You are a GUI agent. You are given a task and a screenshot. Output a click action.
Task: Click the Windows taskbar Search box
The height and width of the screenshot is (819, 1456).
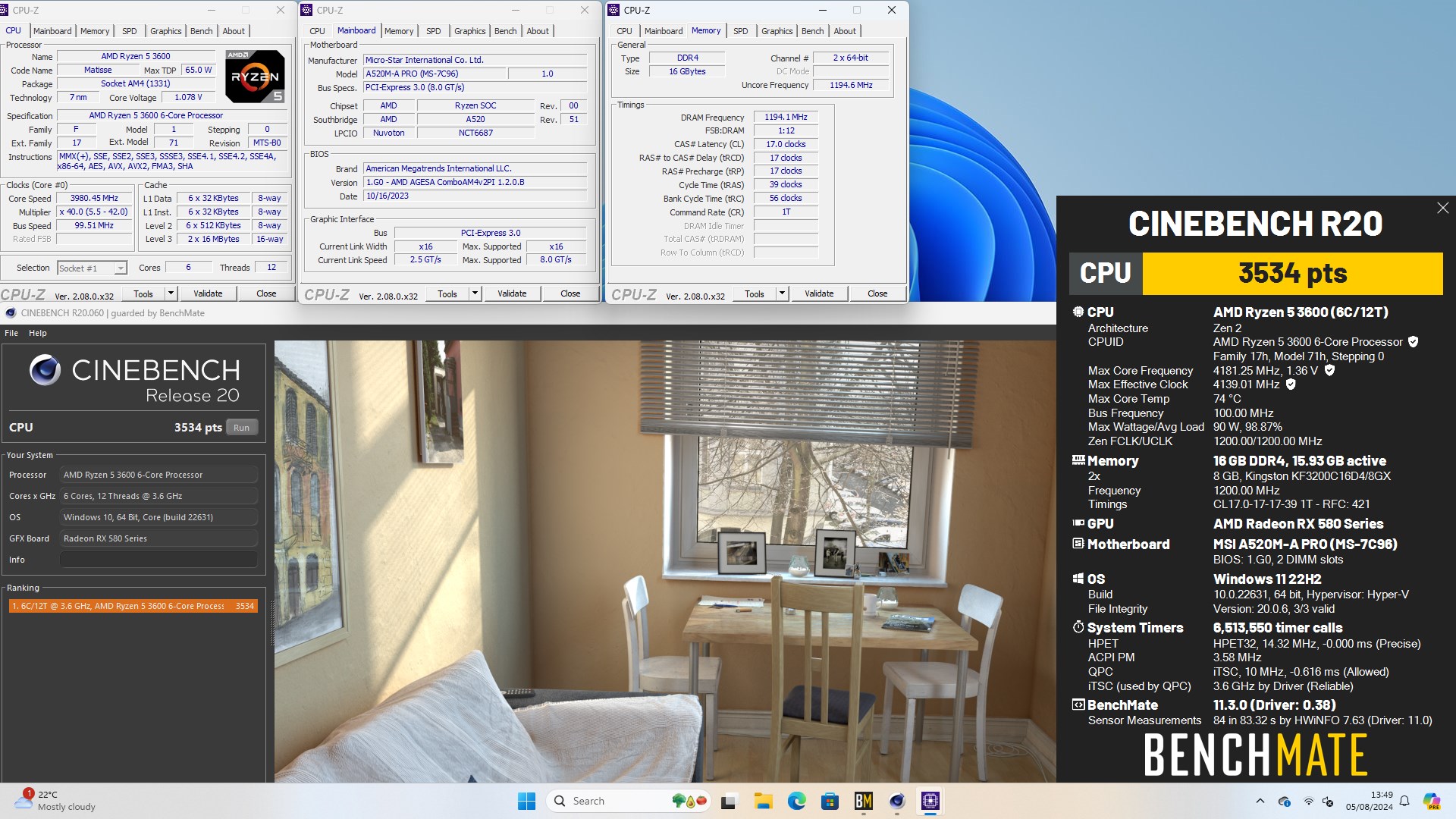pyautogui.click(x=628, y=801)
